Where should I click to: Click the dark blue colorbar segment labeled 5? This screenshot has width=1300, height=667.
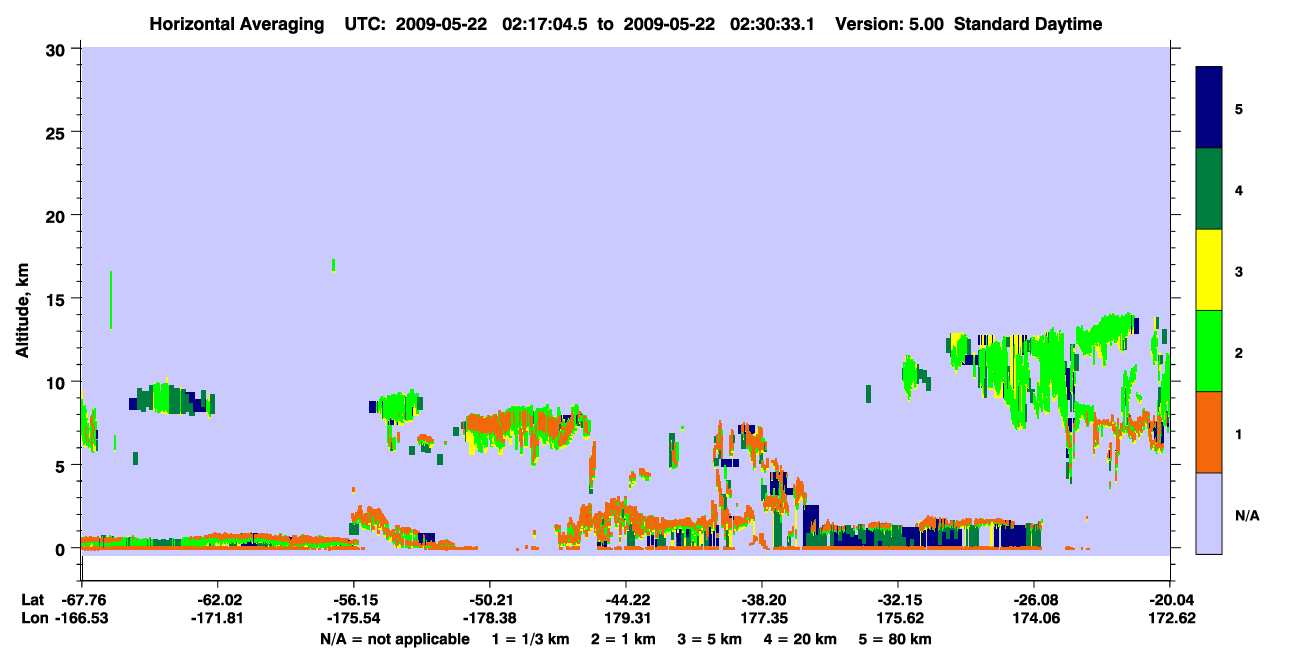coord(1209,108)
